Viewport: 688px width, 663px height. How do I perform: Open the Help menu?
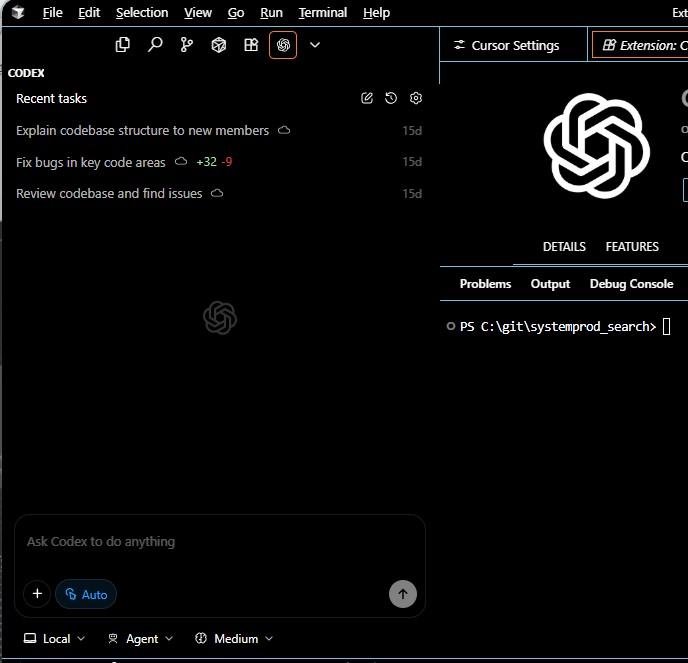[x=376, y=13]
